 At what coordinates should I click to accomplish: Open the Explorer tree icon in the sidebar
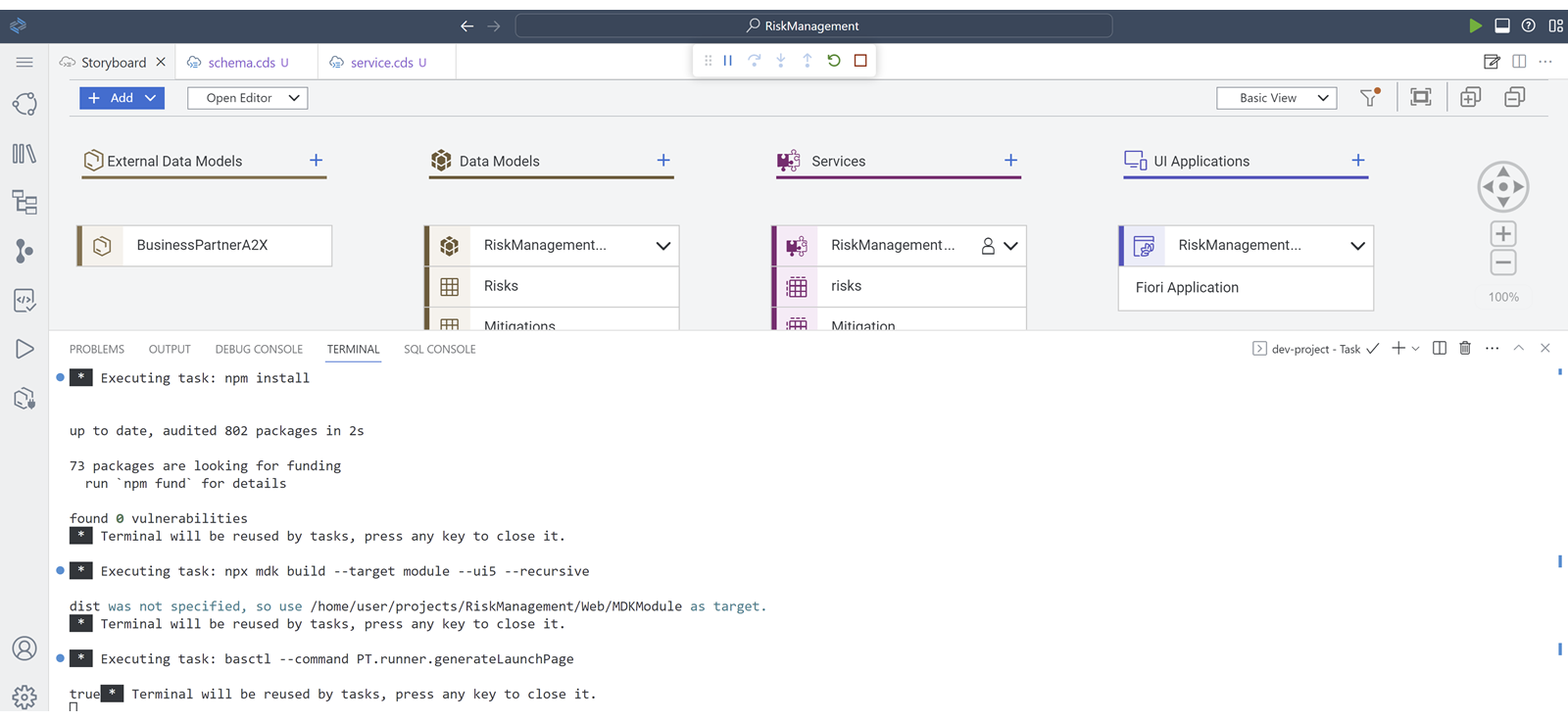coord(24,202)
